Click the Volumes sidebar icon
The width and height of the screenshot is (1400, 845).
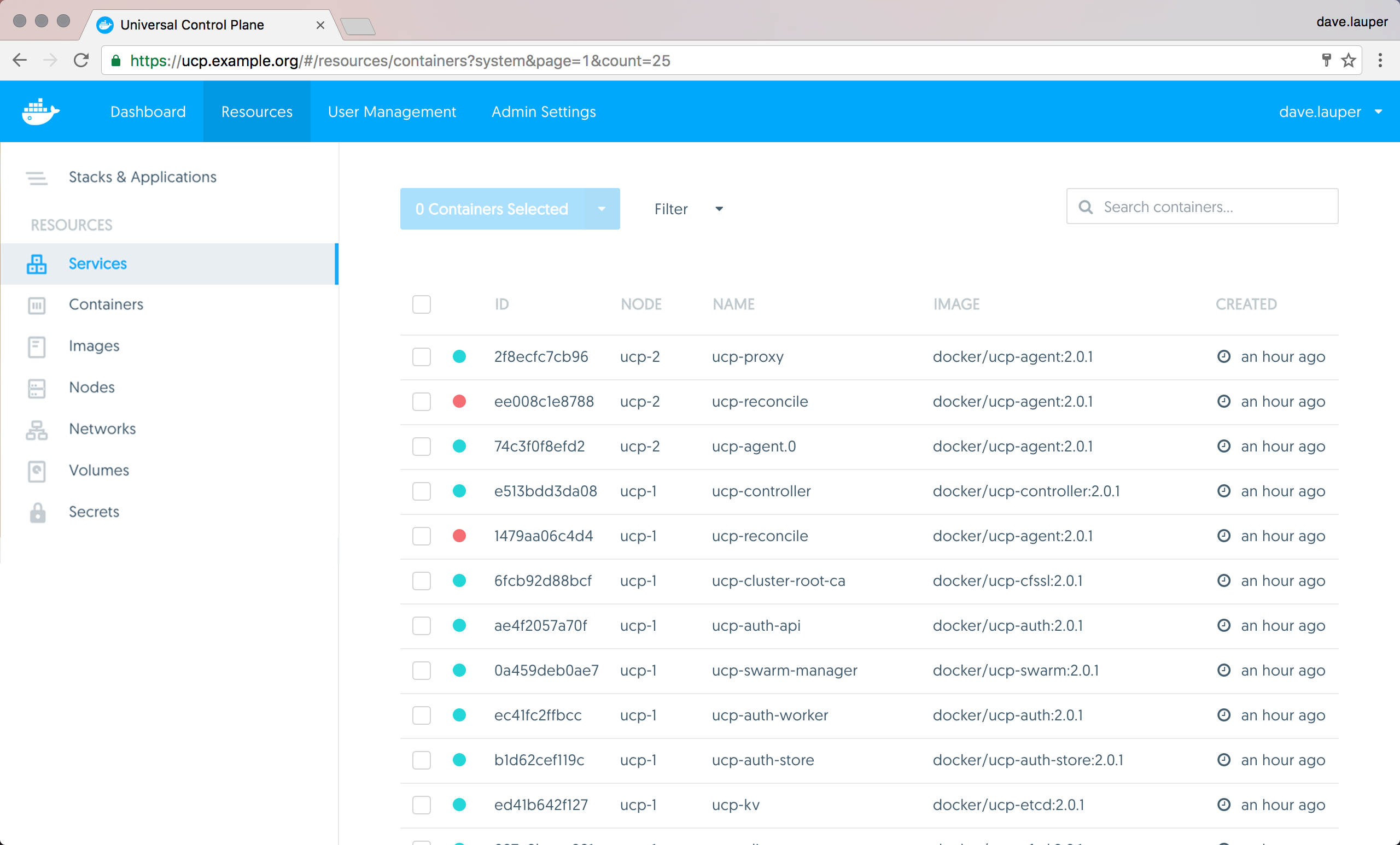coord(37,471)
